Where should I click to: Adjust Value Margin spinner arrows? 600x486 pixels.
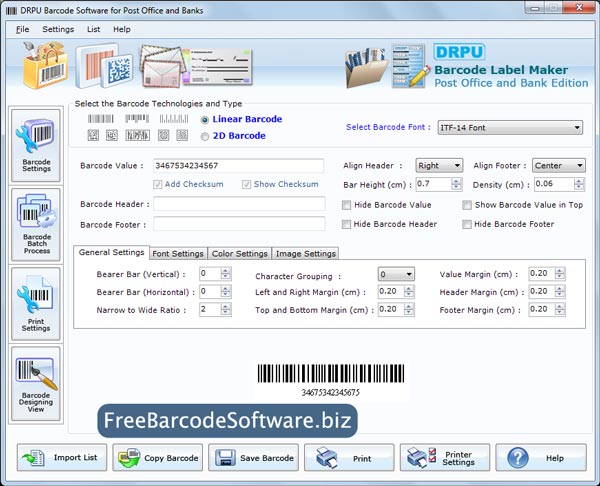pyautogui.click(x=560, y=274)
